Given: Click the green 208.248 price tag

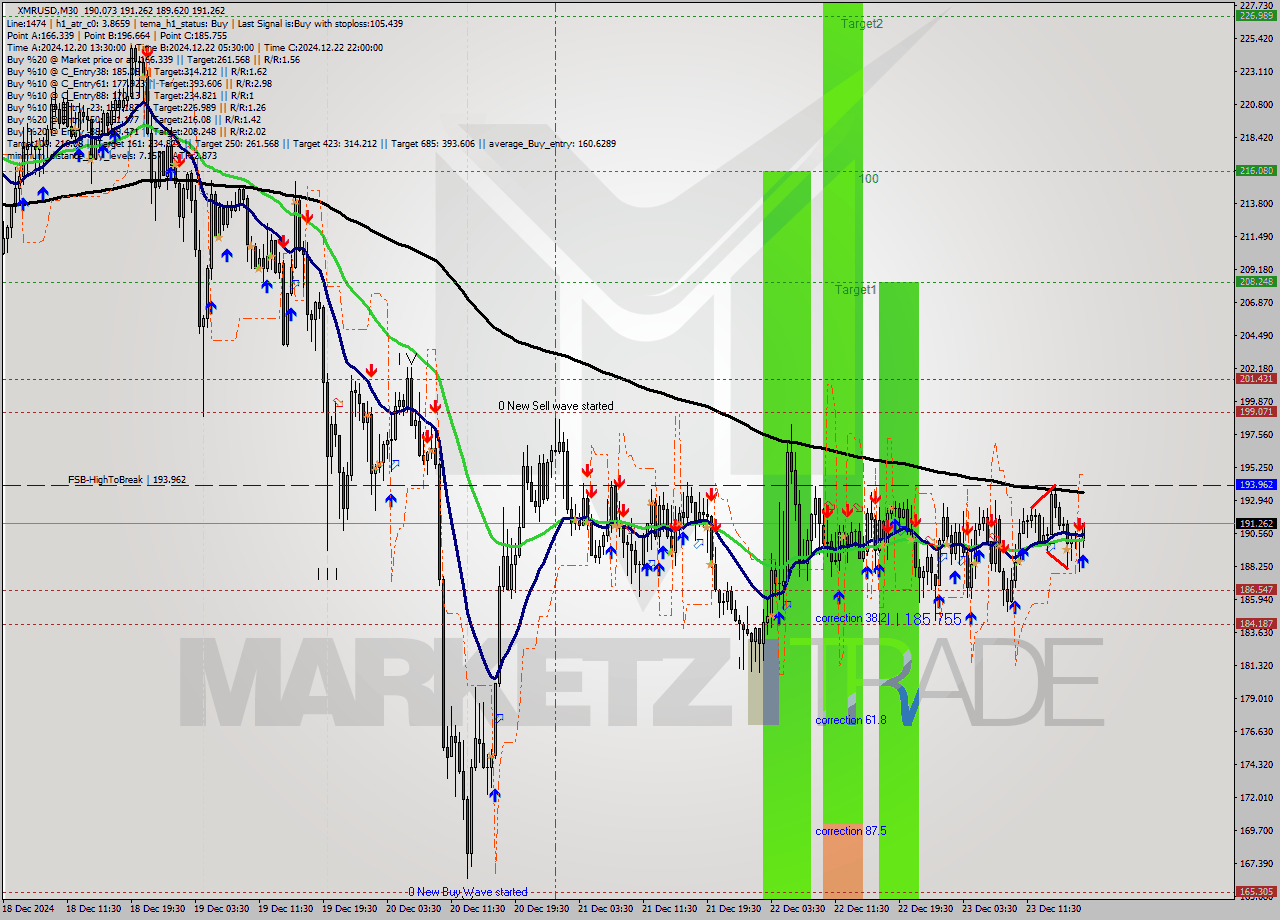Looking at the screenshot, I should [x=1256, y=281].
